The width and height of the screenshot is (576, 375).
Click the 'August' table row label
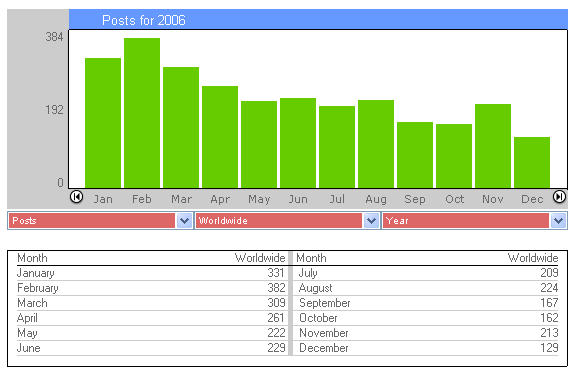(316, 288)
